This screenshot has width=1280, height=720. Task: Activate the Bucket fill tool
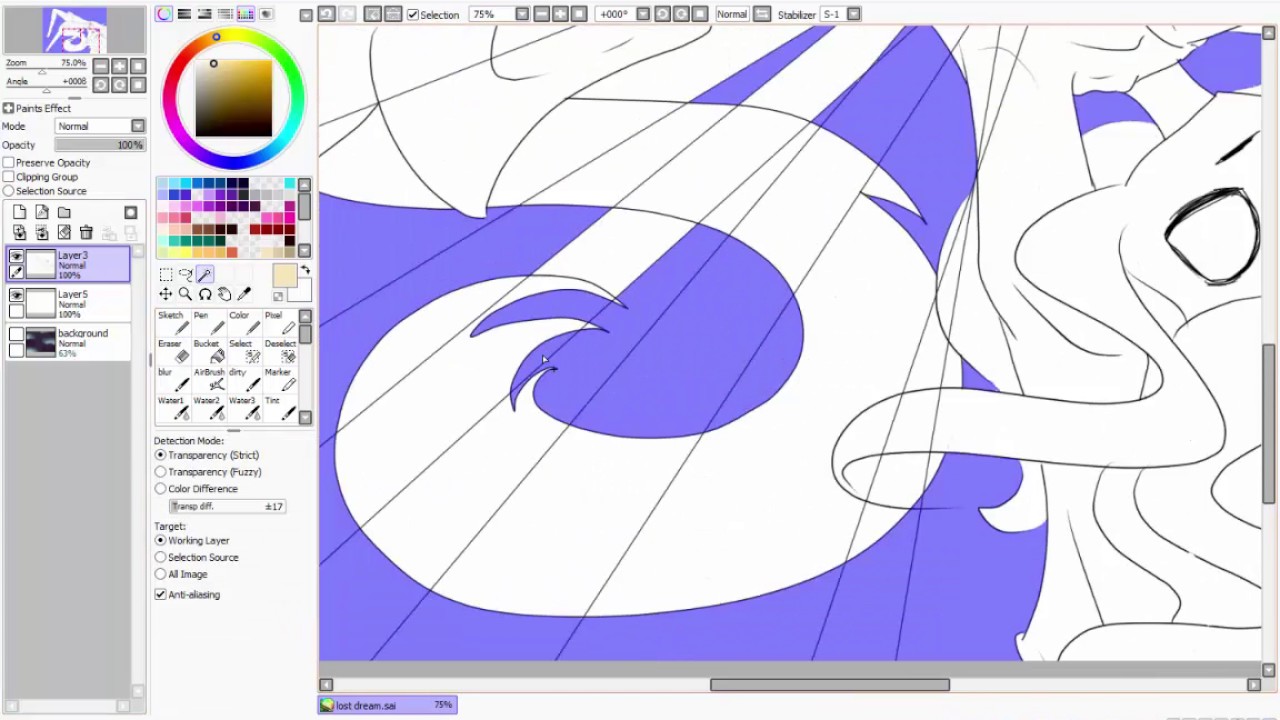click(207, 351)
